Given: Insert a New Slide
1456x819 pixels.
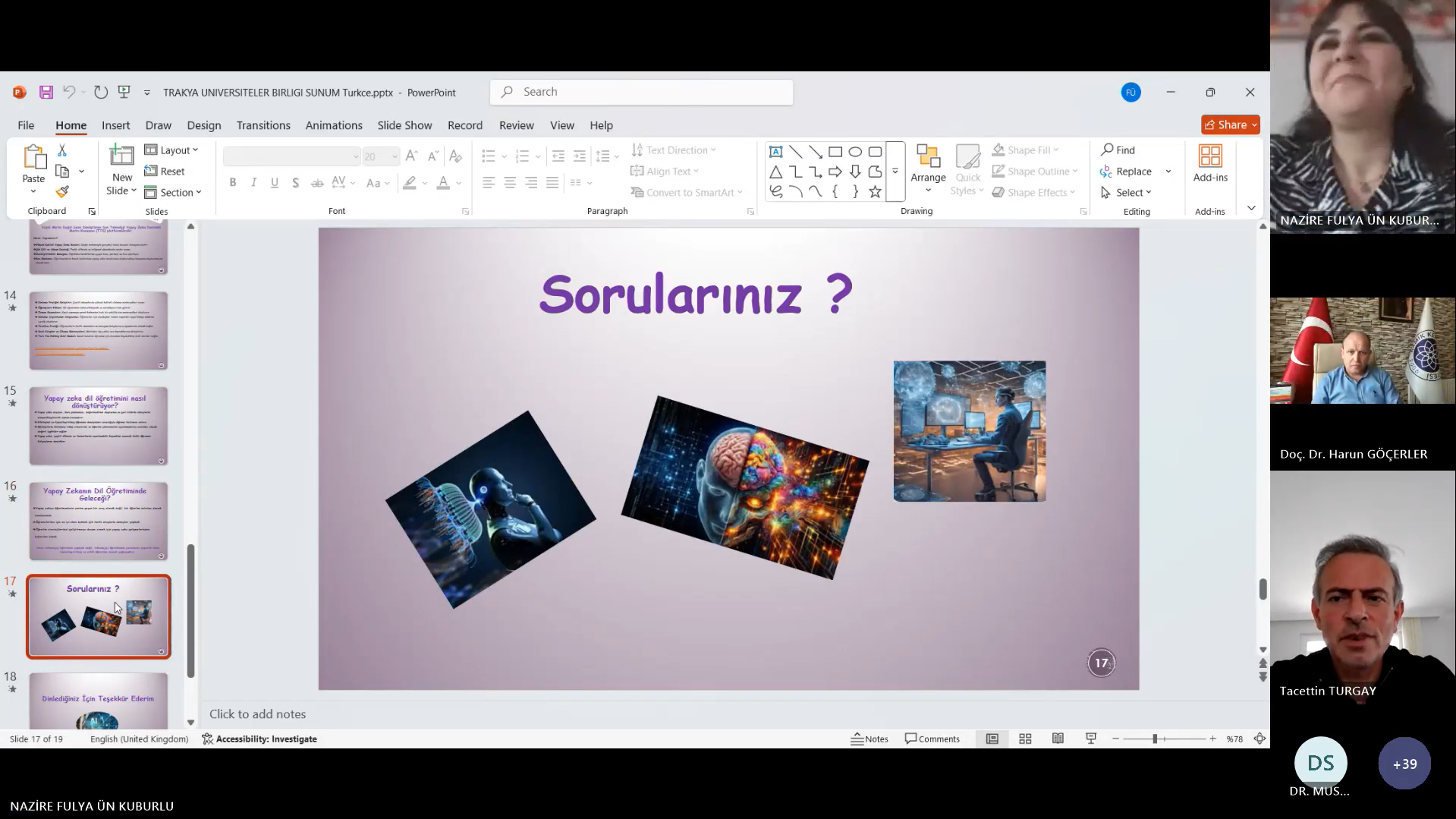Looking at the screenshot, I should [121, 156].
